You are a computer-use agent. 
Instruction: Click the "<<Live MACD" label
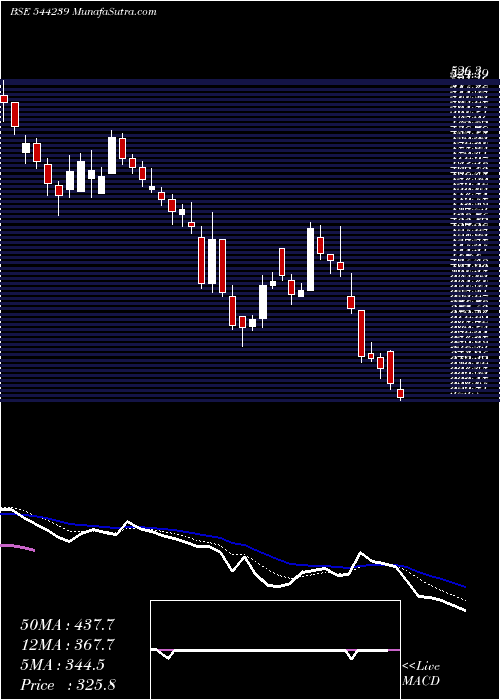point(421,674)
